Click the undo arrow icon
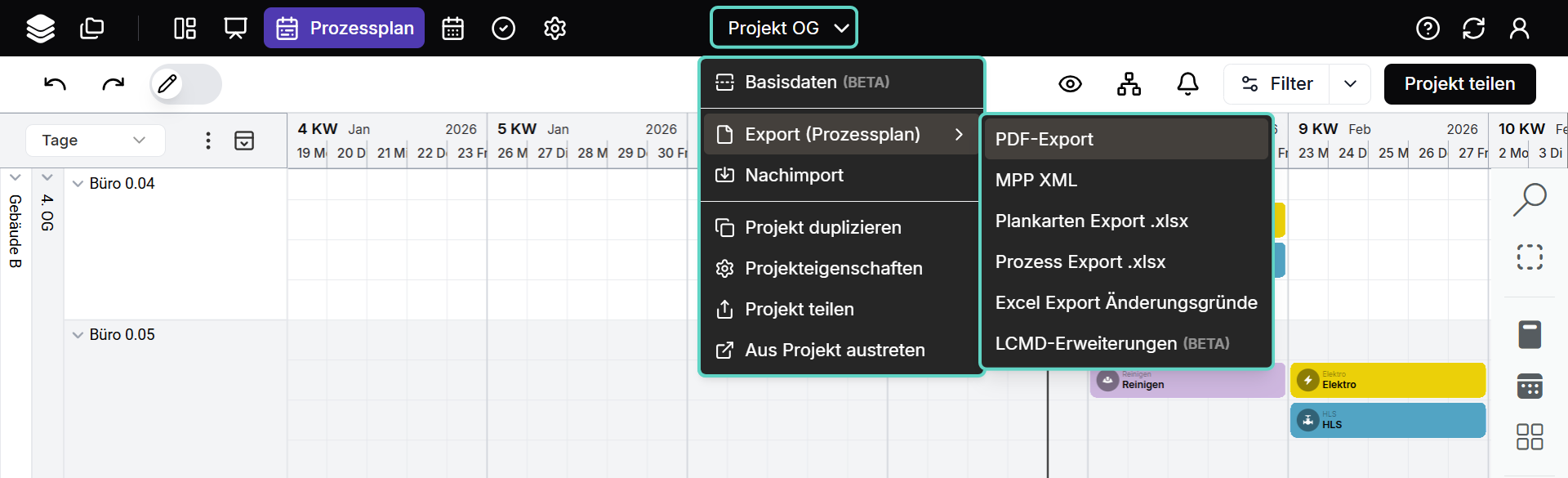This screenshot has height=478, width=1568. (x=55, y=84)
